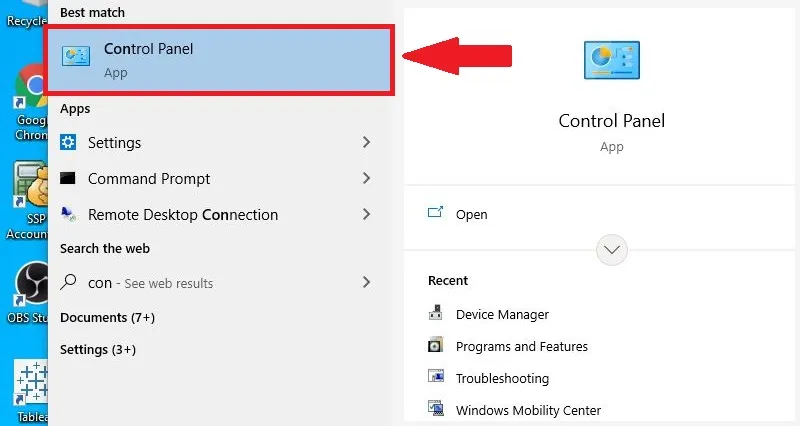The height and width of the screenshot is (426, 800).
Task: Click the Control Panel title in preview pane
Action: click(612, 121)
